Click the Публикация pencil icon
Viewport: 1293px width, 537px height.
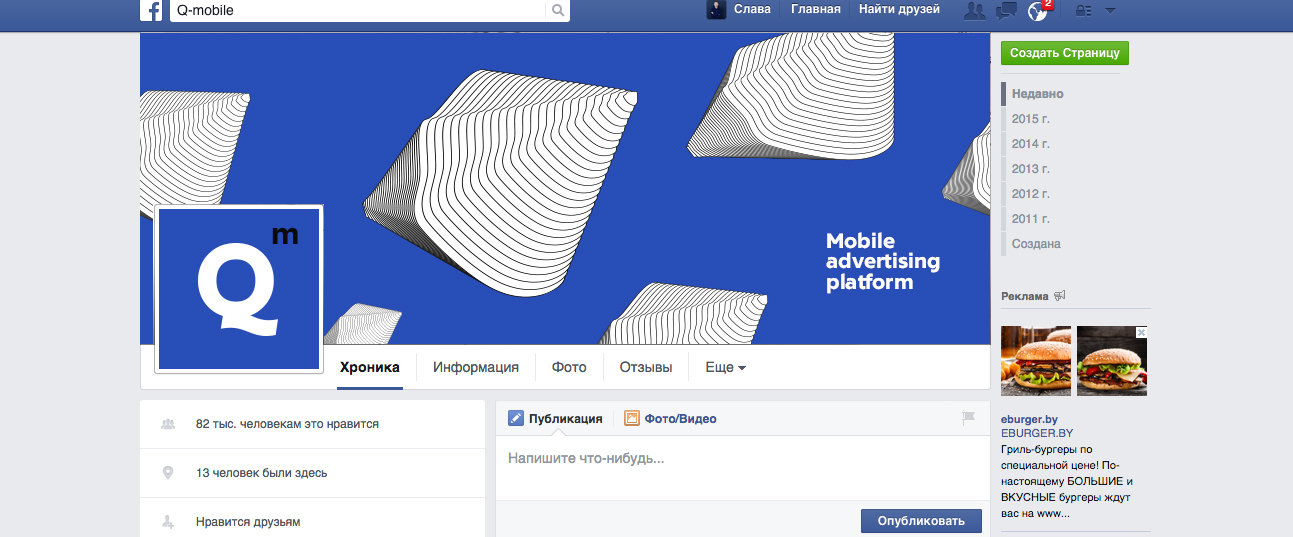[515, 419]
